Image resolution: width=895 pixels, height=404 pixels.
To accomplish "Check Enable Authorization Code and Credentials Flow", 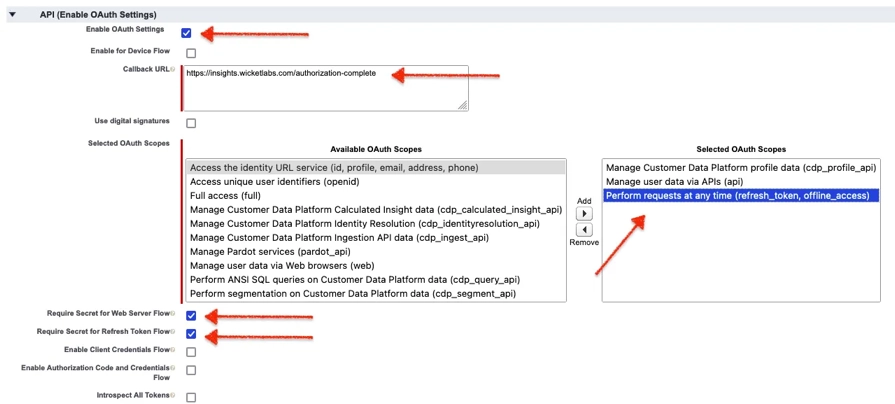I will point(191,371).
